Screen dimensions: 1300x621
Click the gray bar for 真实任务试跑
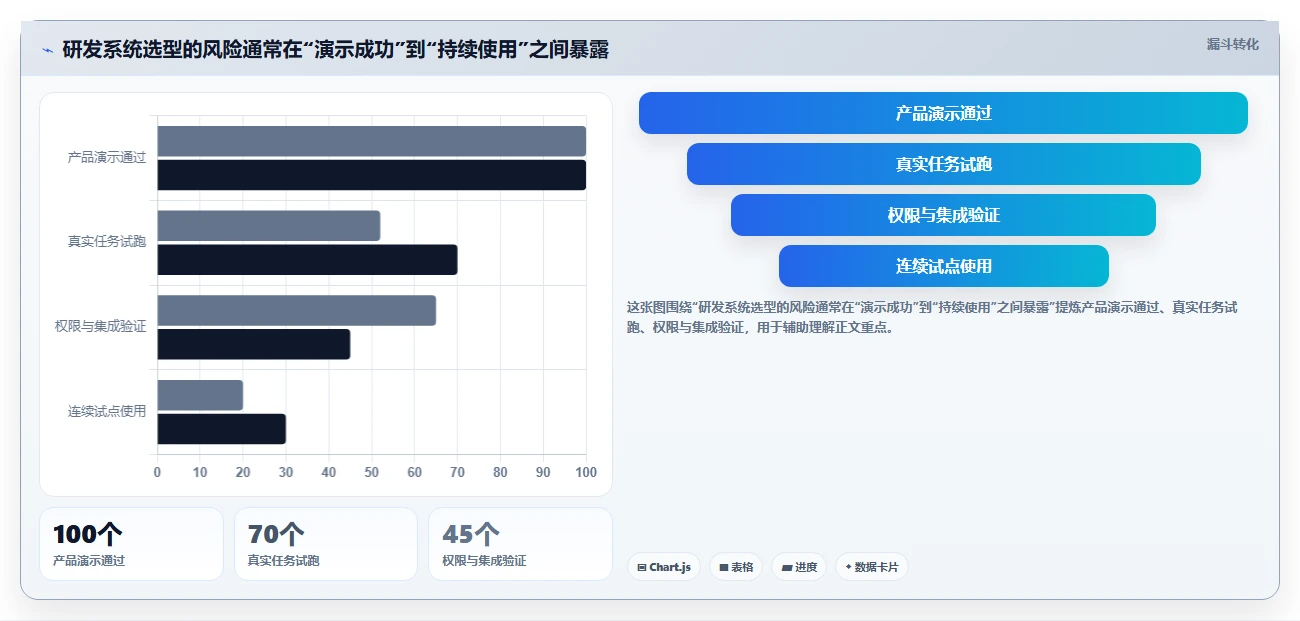pos(268,226)
